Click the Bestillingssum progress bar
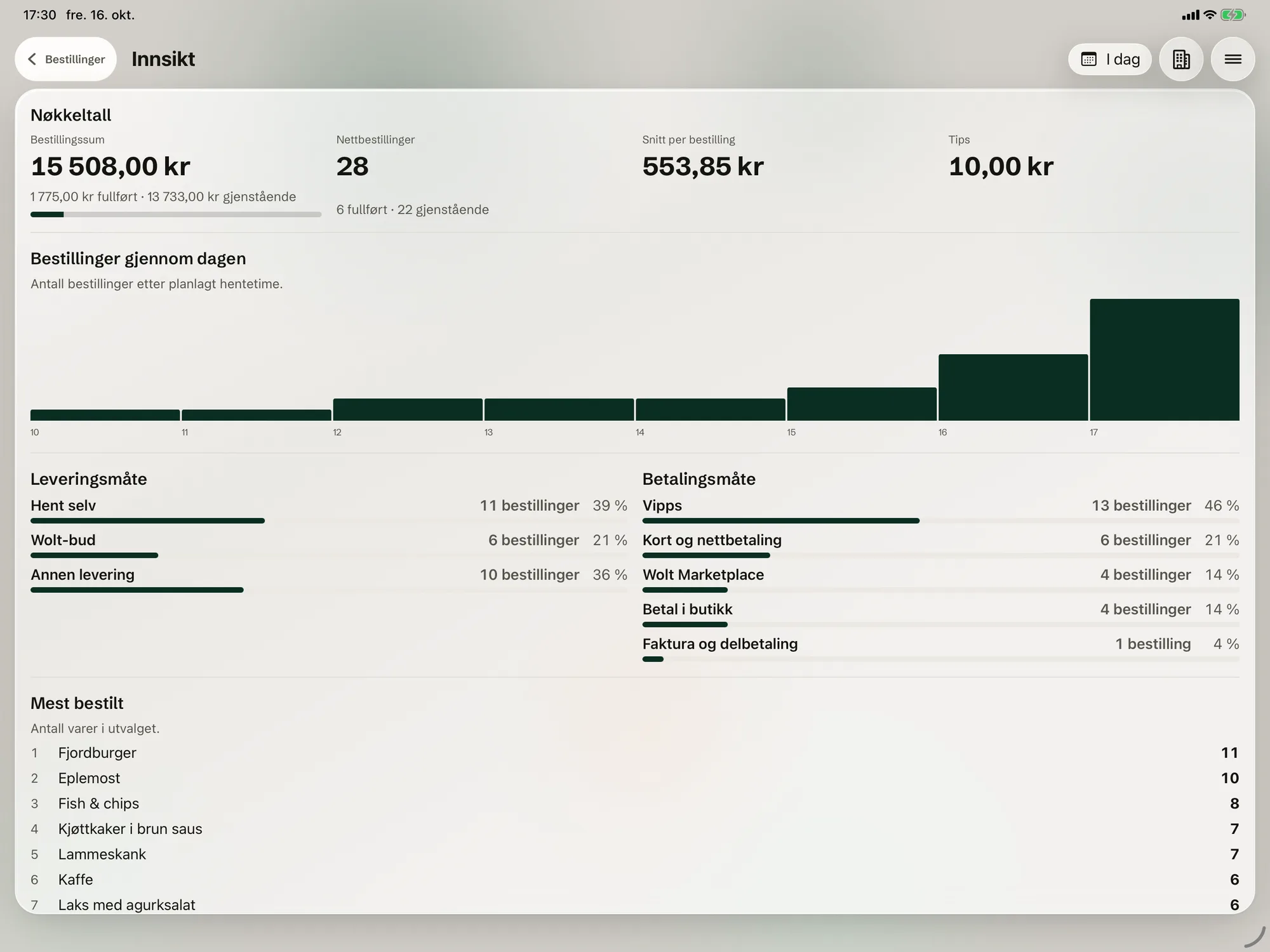Image resolution: width=1270 pixels, height=952 pixels. click(176, 215)
